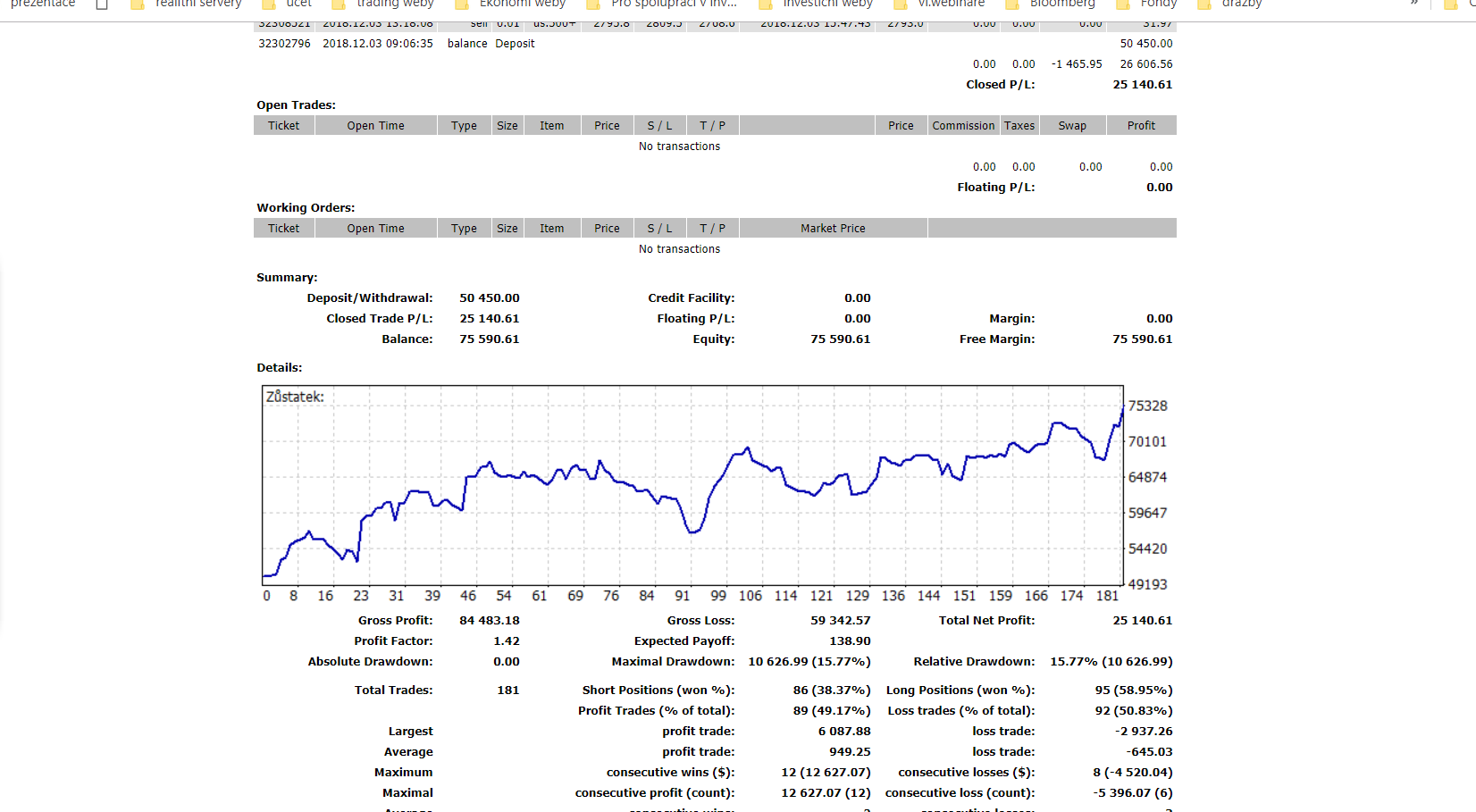Screen dimensions: 1476x812
Task: Click the 'Closed P/L:' label
Action: coord(1001,85)
